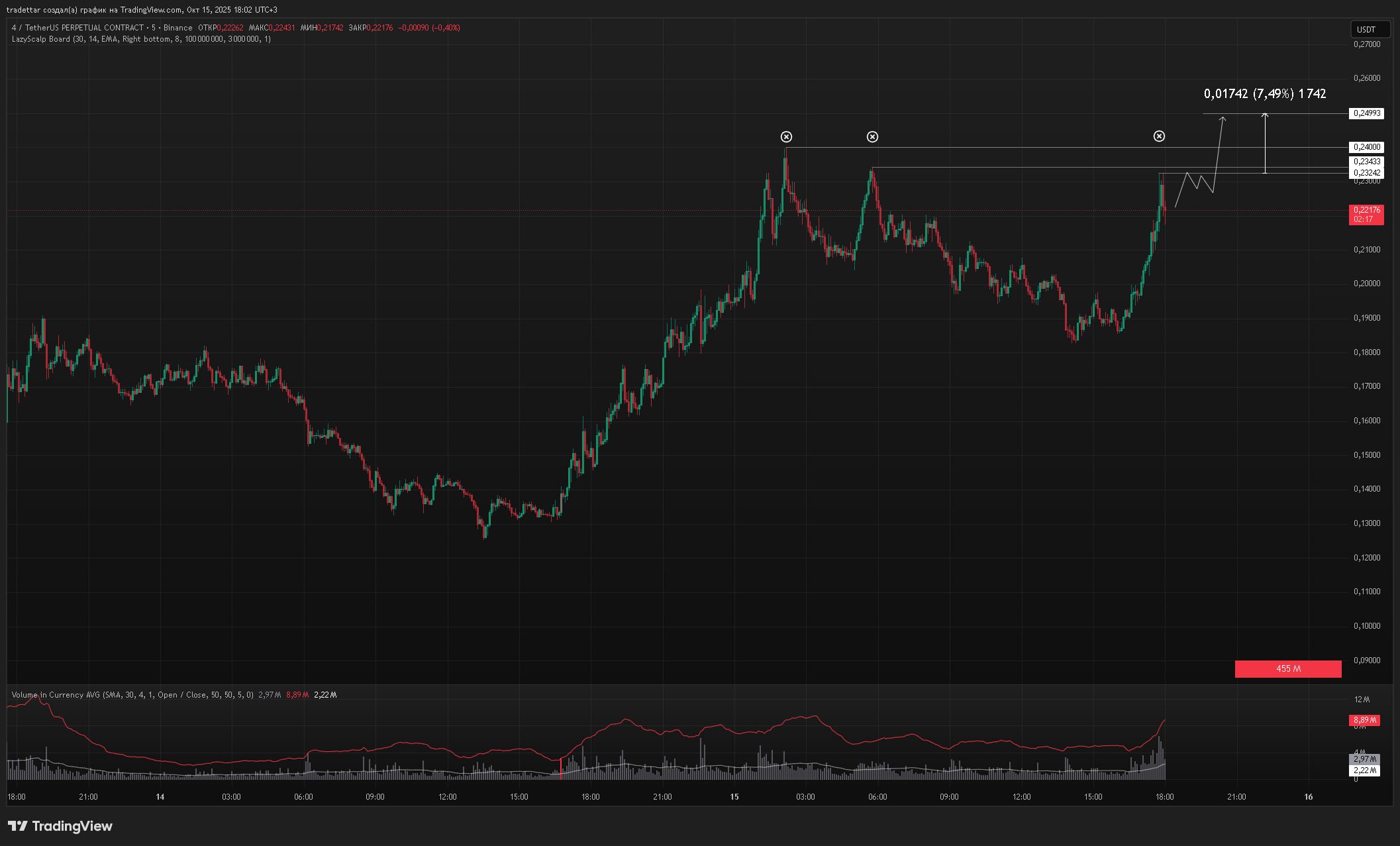The height and width of the screenshot is (846, 1400).
Task: Click the red 455 M box
Action: click(x=1287, y=668)
